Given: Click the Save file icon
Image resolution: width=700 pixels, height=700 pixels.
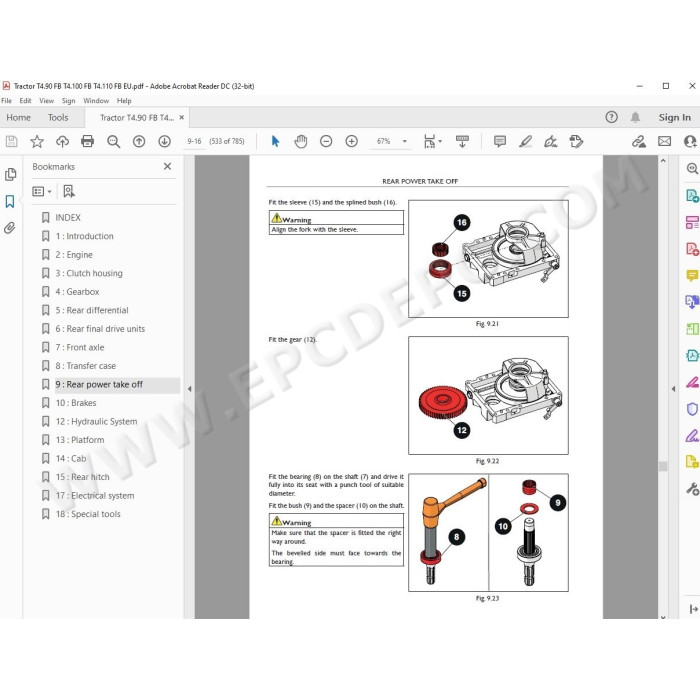Looking at the screenshot, I should click(11, 142).
